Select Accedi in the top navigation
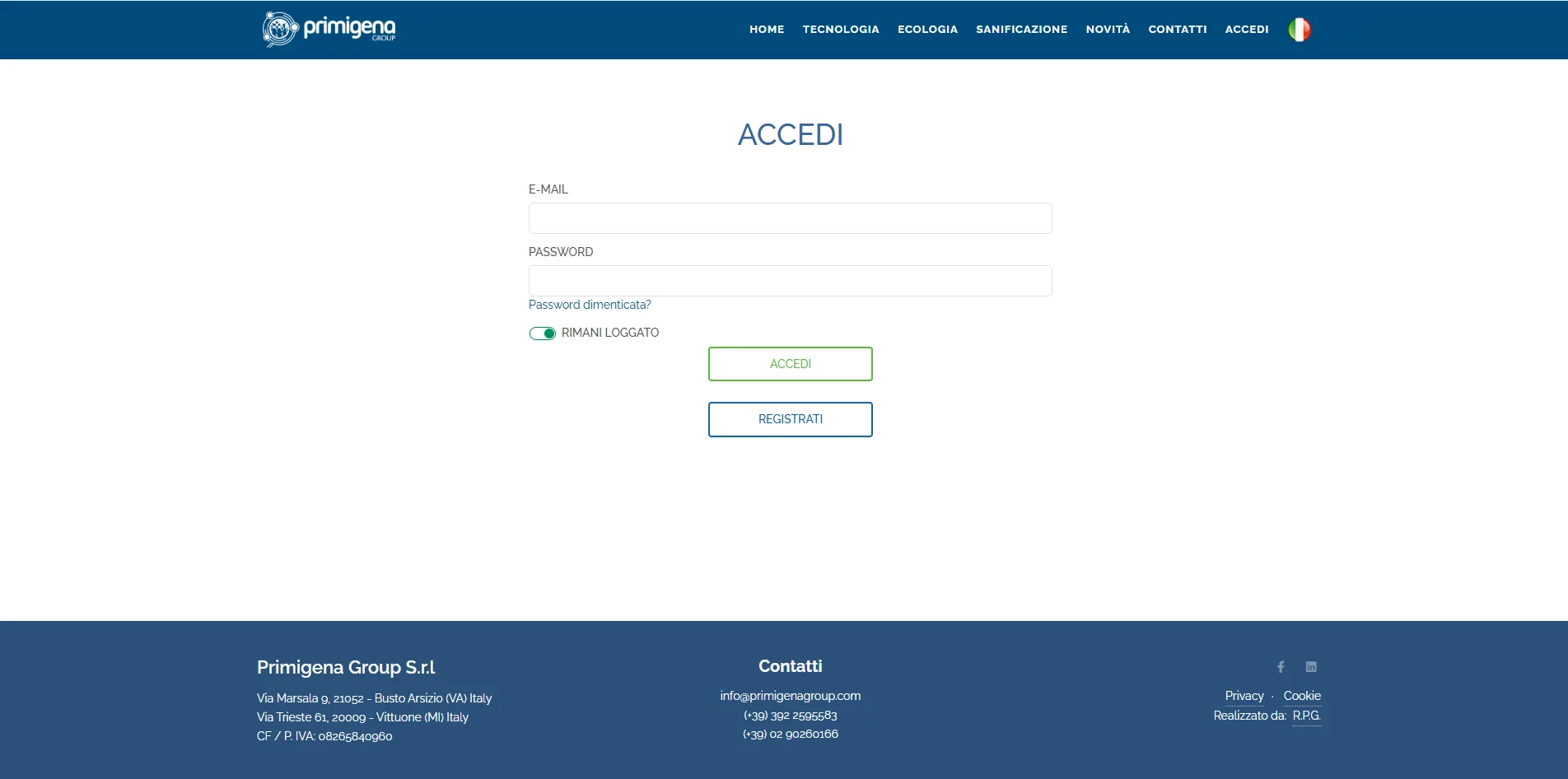 tap(1247, 30)
